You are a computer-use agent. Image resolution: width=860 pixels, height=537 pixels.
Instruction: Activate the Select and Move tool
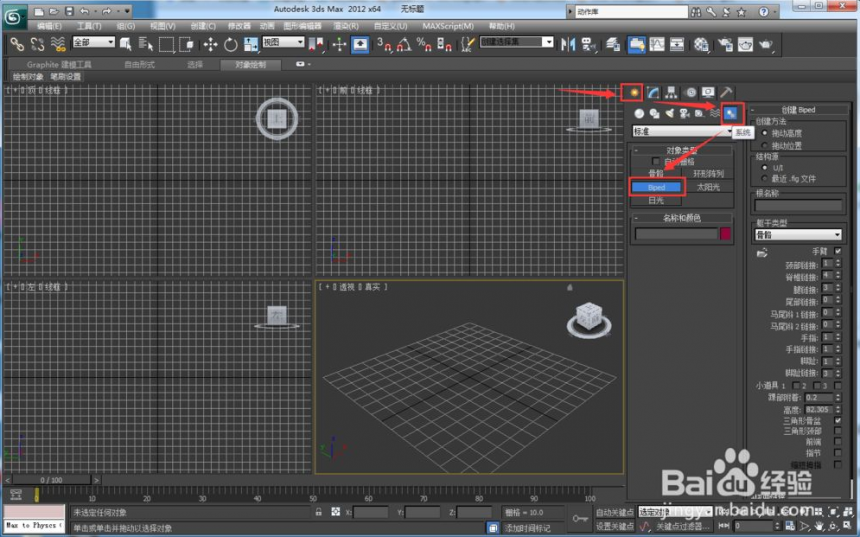point(210,44)
